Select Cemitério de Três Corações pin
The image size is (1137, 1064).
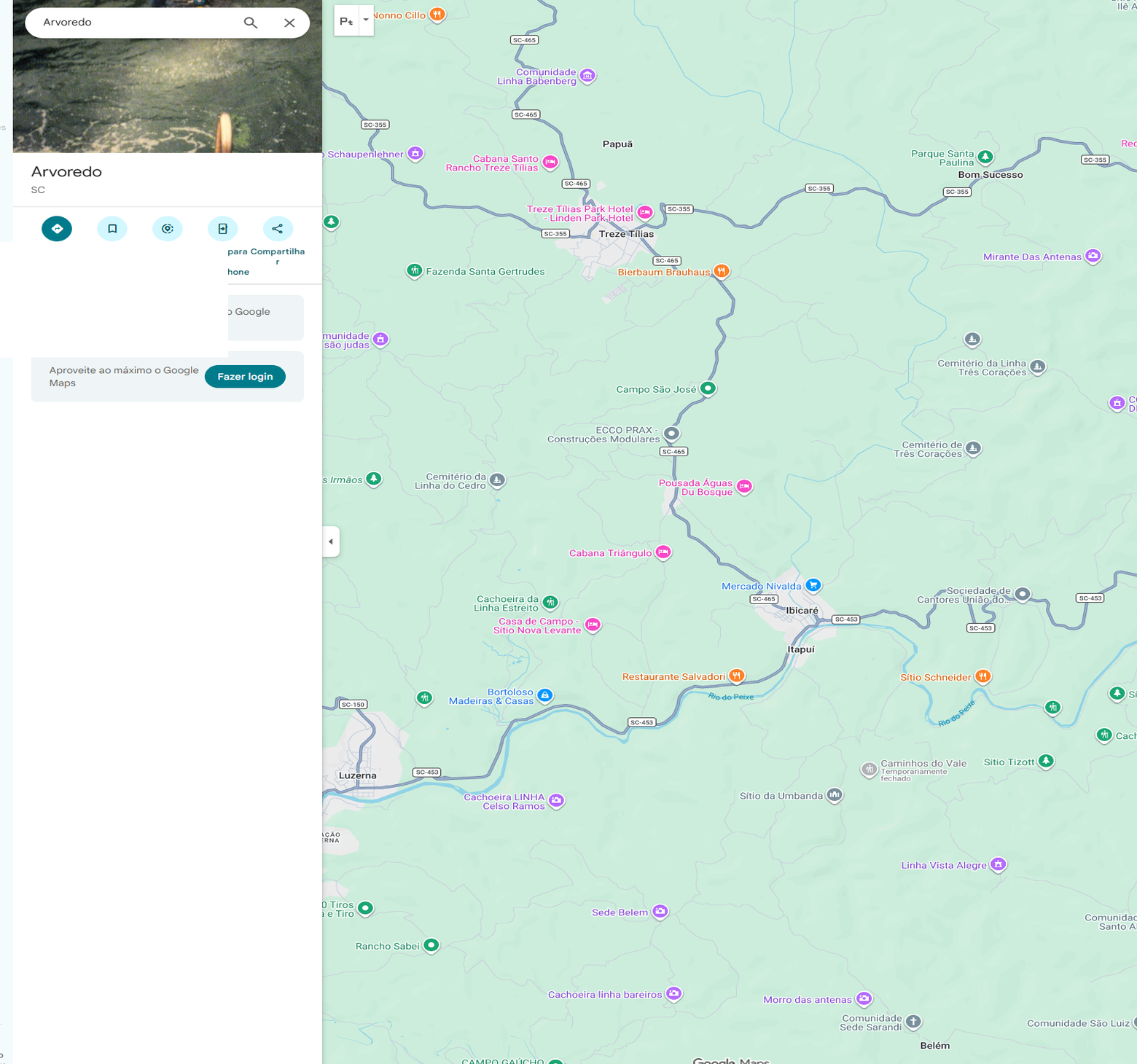pos(974,448)
